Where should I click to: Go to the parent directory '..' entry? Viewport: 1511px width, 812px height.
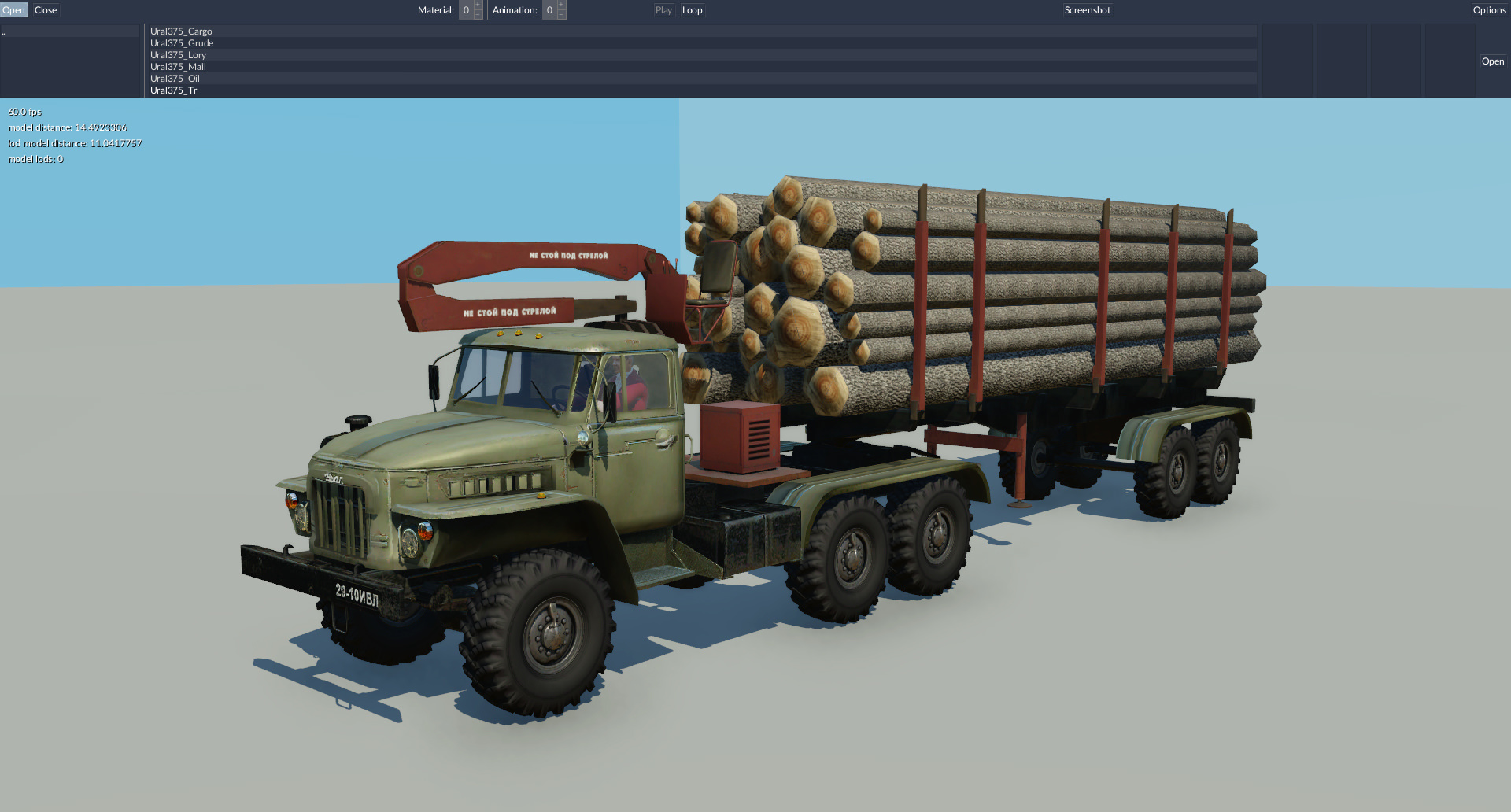click(x=70, y=31)
